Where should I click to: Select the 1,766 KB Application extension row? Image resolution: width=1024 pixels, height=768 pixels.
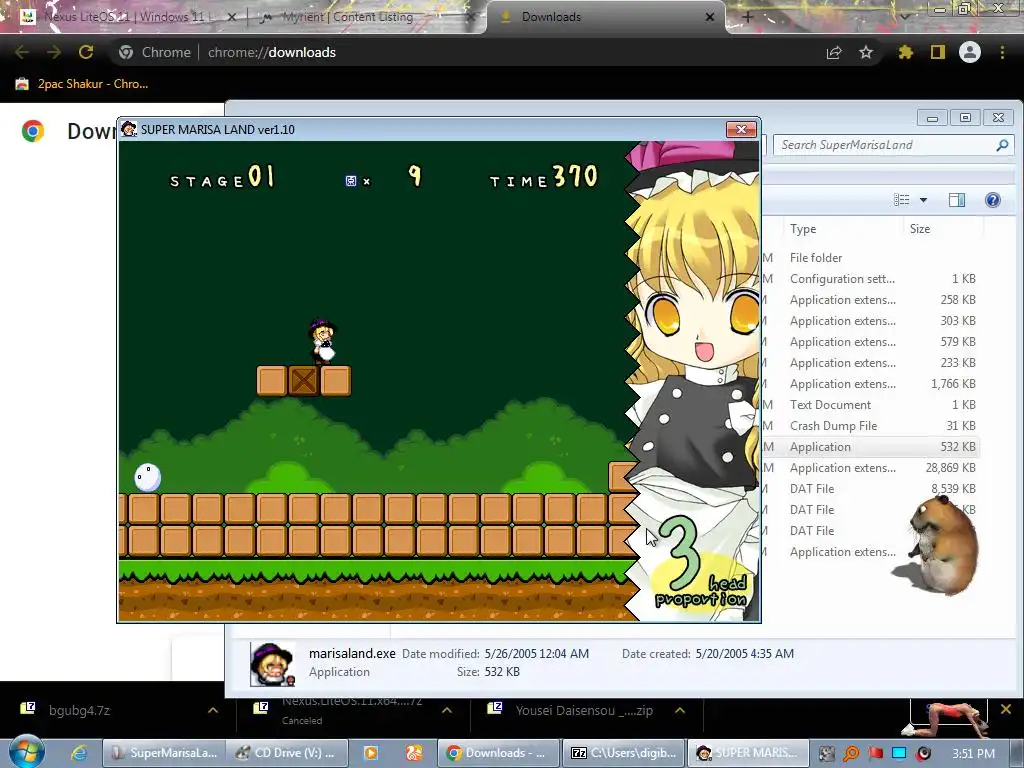[x=871, y=383]
